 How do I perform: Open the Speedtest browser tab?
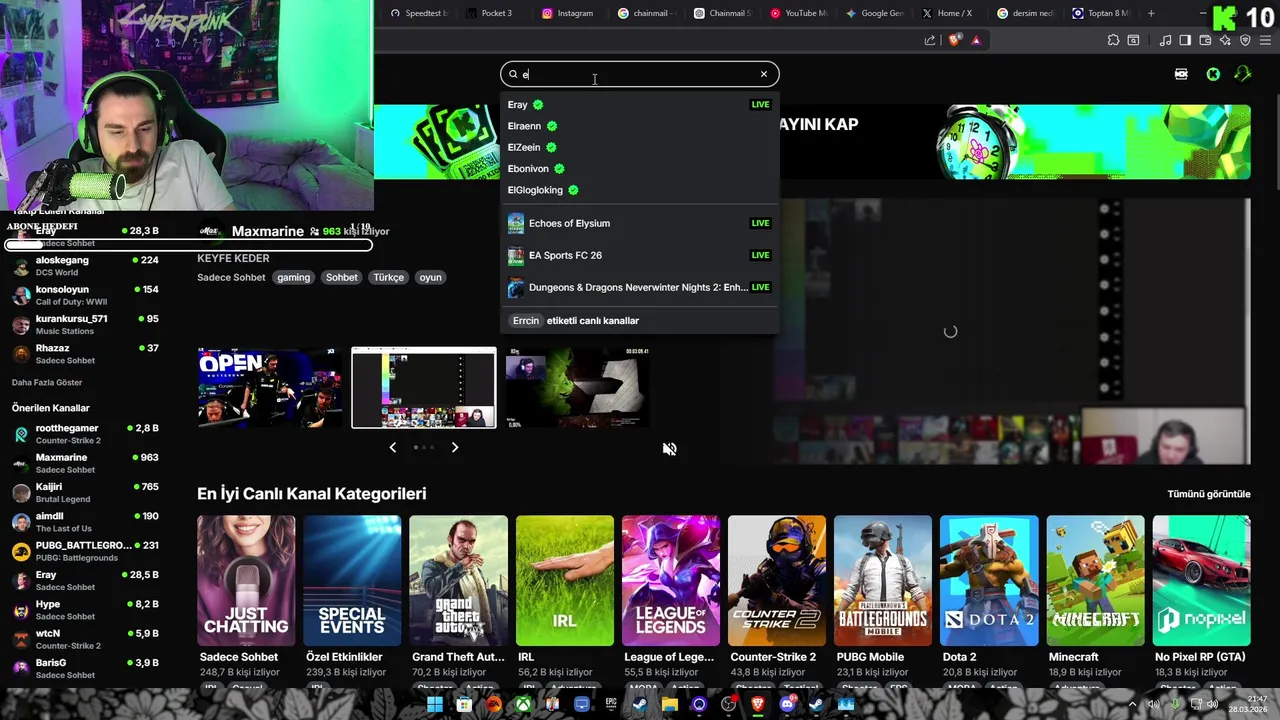419,13
